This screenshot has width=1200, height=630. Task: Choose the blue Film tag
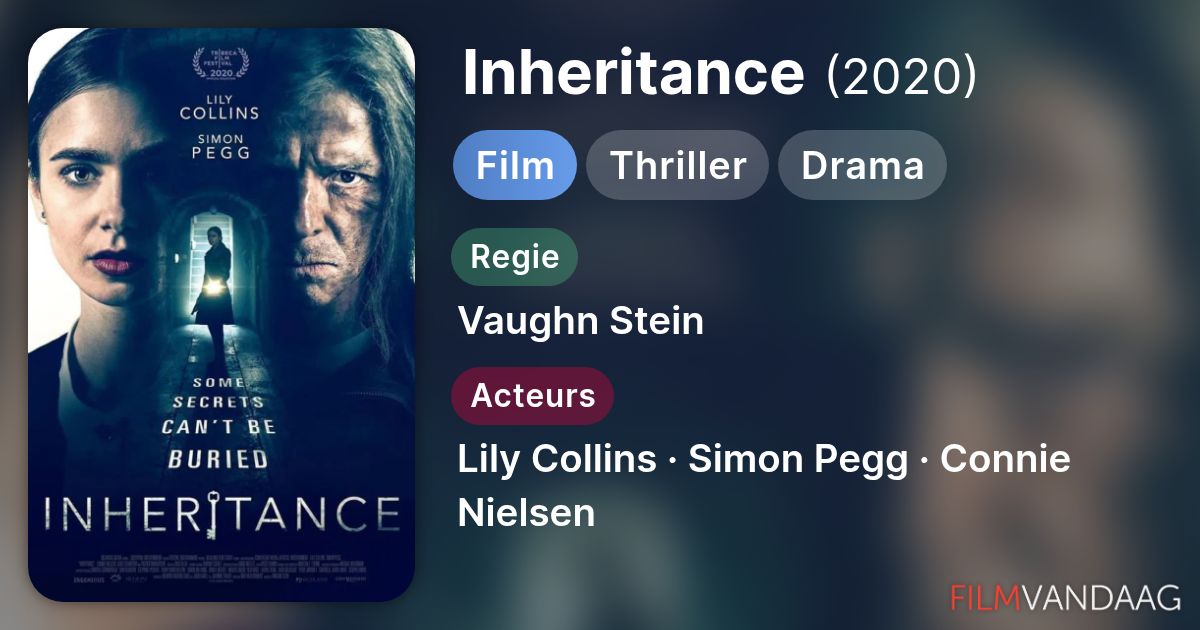coord(515,165)
